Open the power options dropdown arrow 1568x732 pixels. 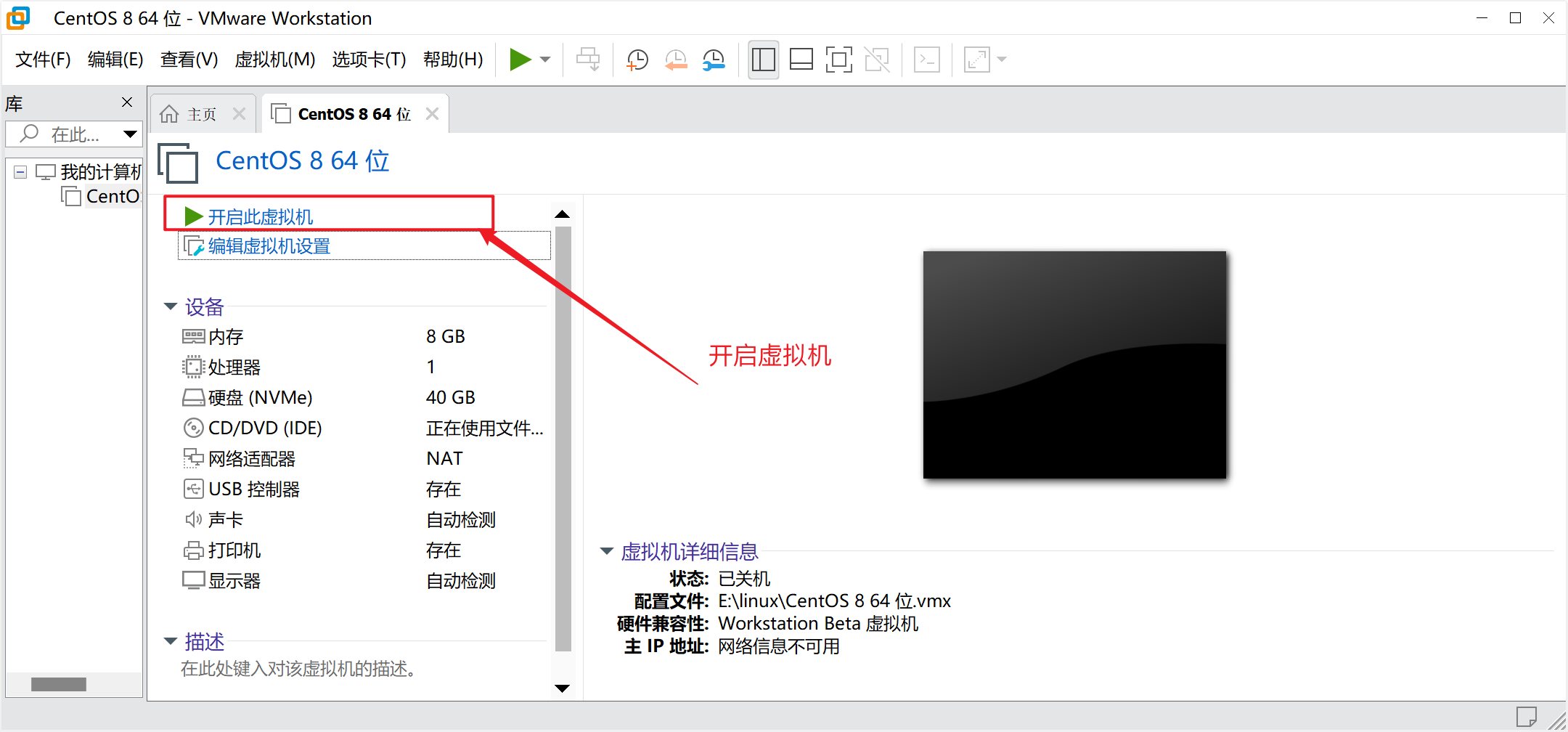coord(546,60)
